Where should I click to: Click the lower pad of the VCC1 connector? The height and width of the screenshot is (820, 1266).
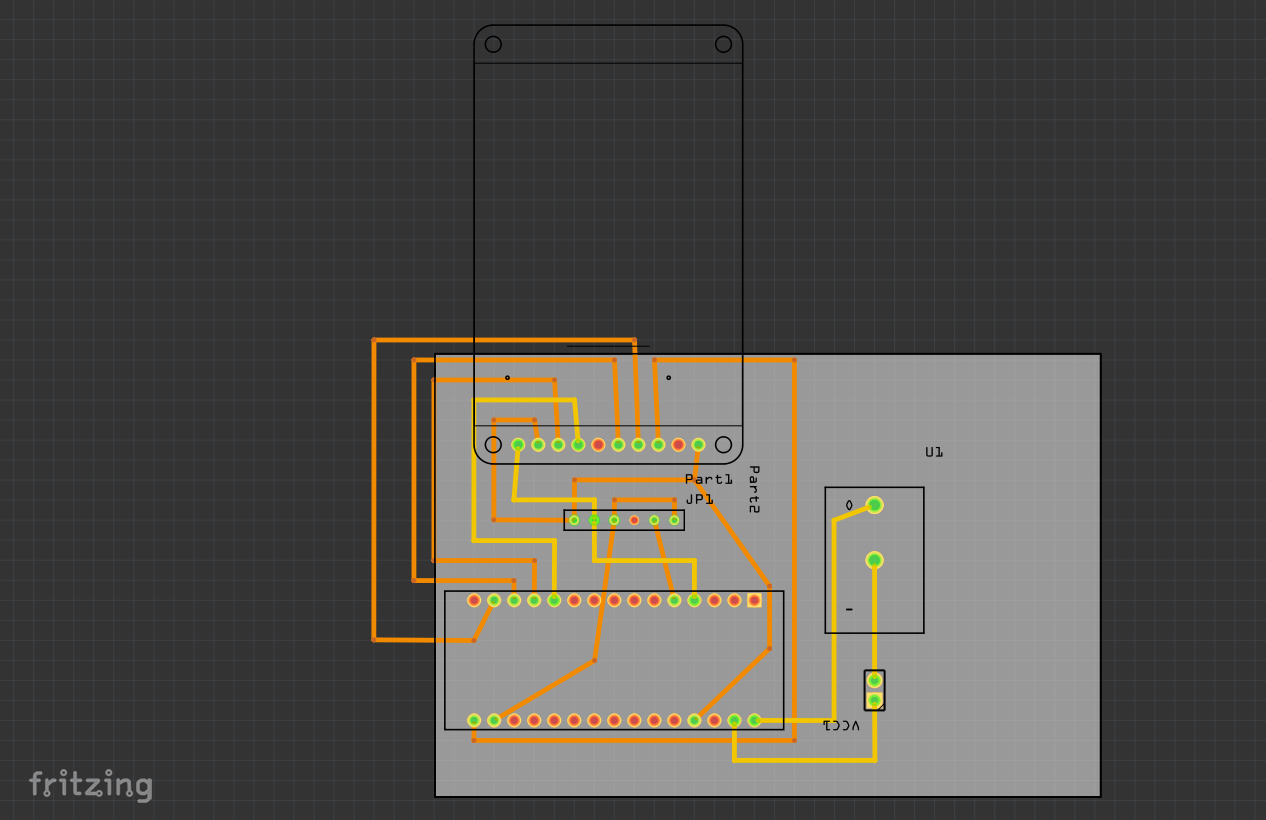[x=875, y=699]
